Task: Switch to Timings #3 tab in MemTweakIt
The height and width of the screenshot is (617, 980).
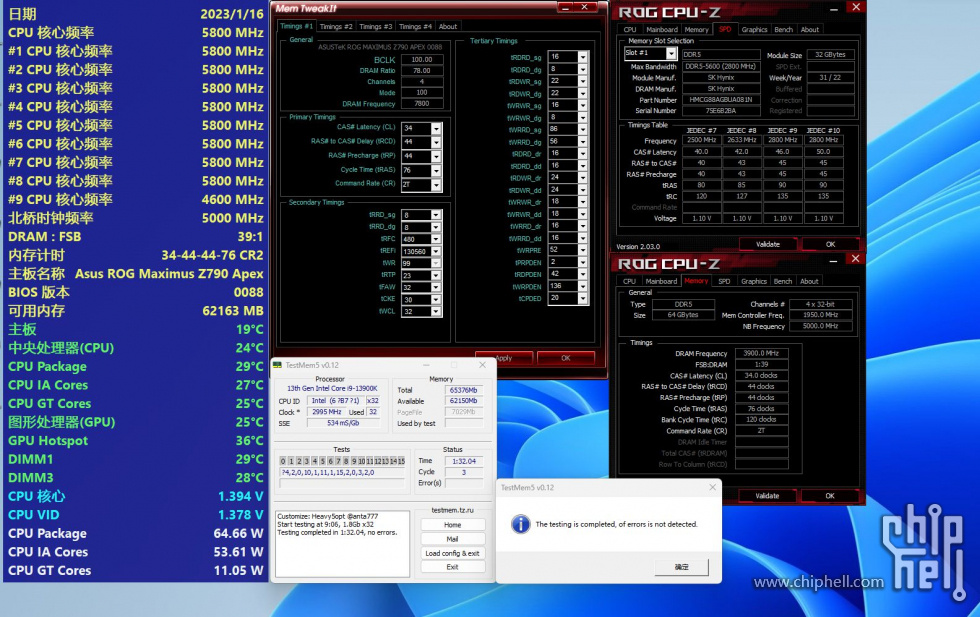Action: coord(376,26)
